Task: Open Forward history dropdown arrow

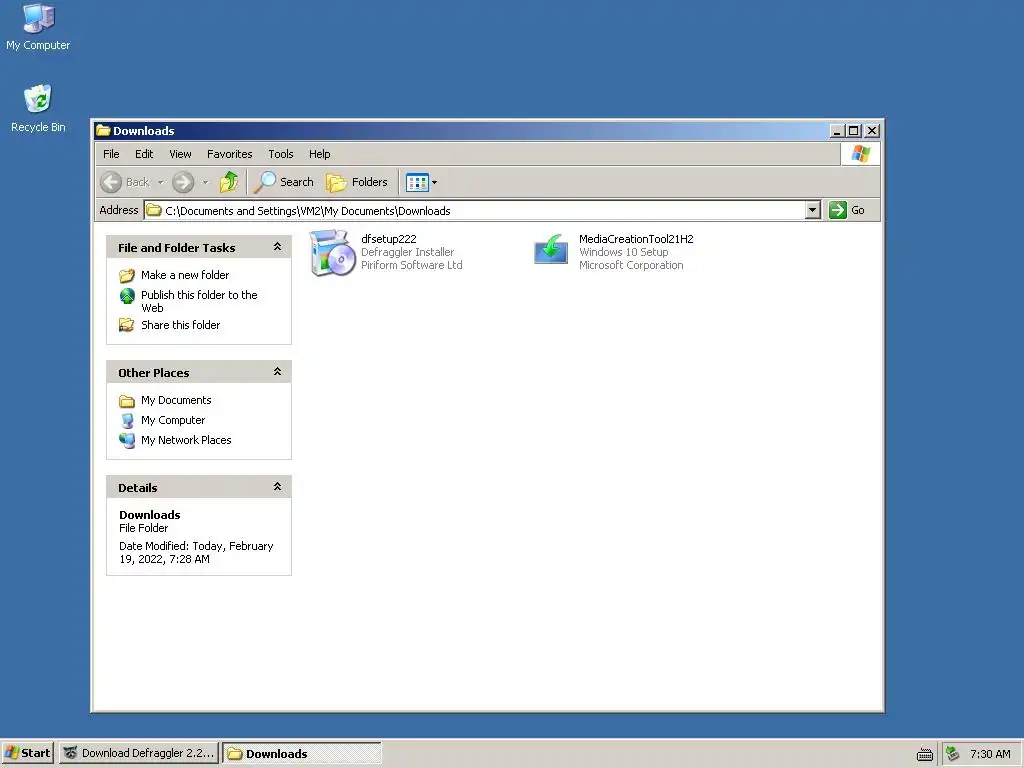Action: 205,182
